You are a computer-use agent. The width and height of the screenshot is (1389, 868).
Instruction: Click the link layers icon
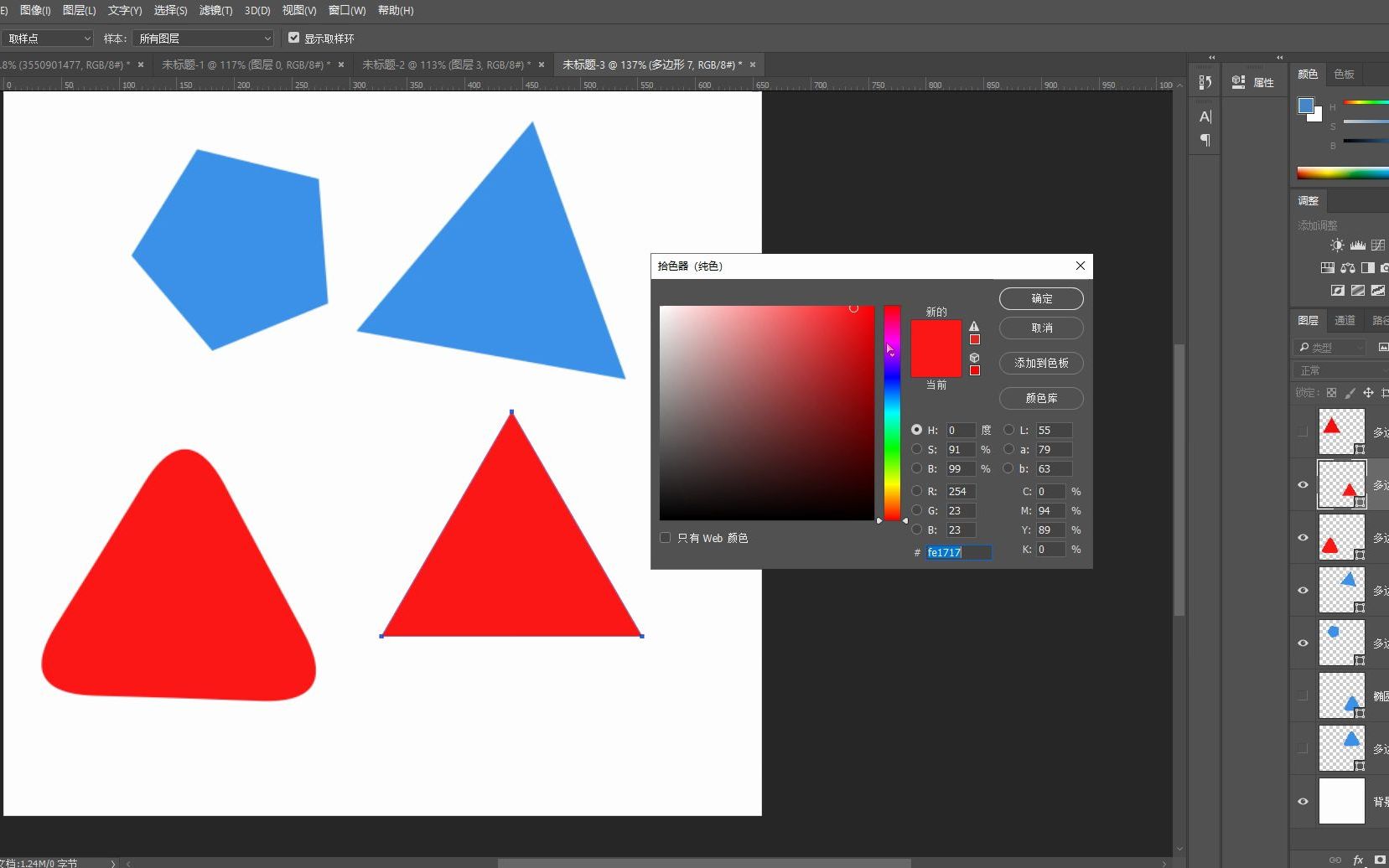1335,860
